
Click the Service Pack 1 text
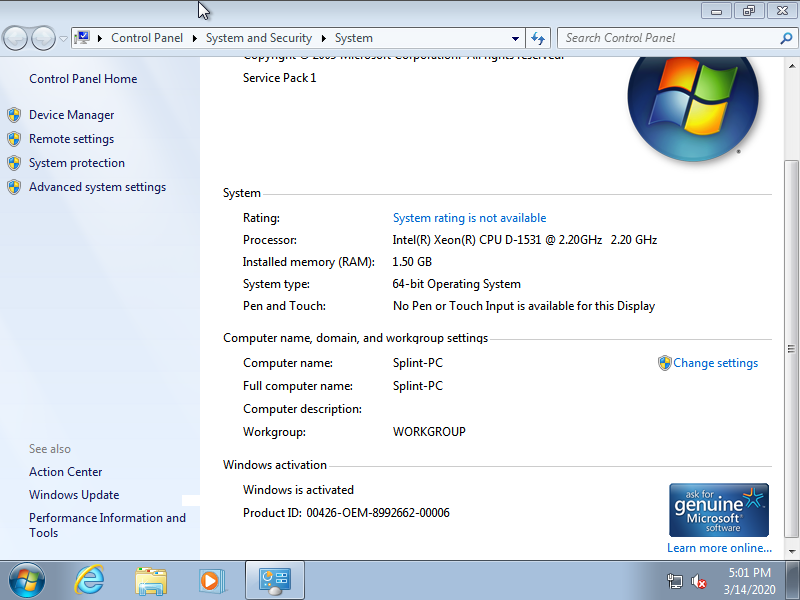[x=280, y=78]
